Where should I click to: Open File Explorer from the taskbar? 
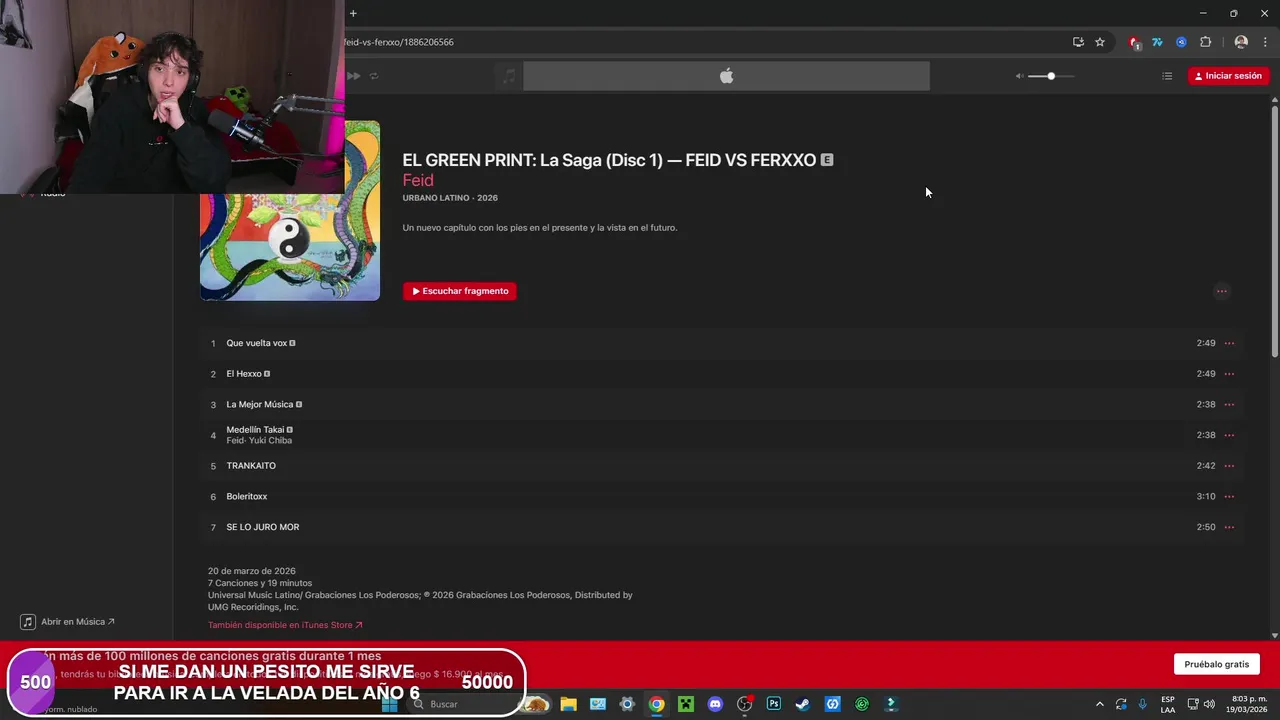click(568, 704)
